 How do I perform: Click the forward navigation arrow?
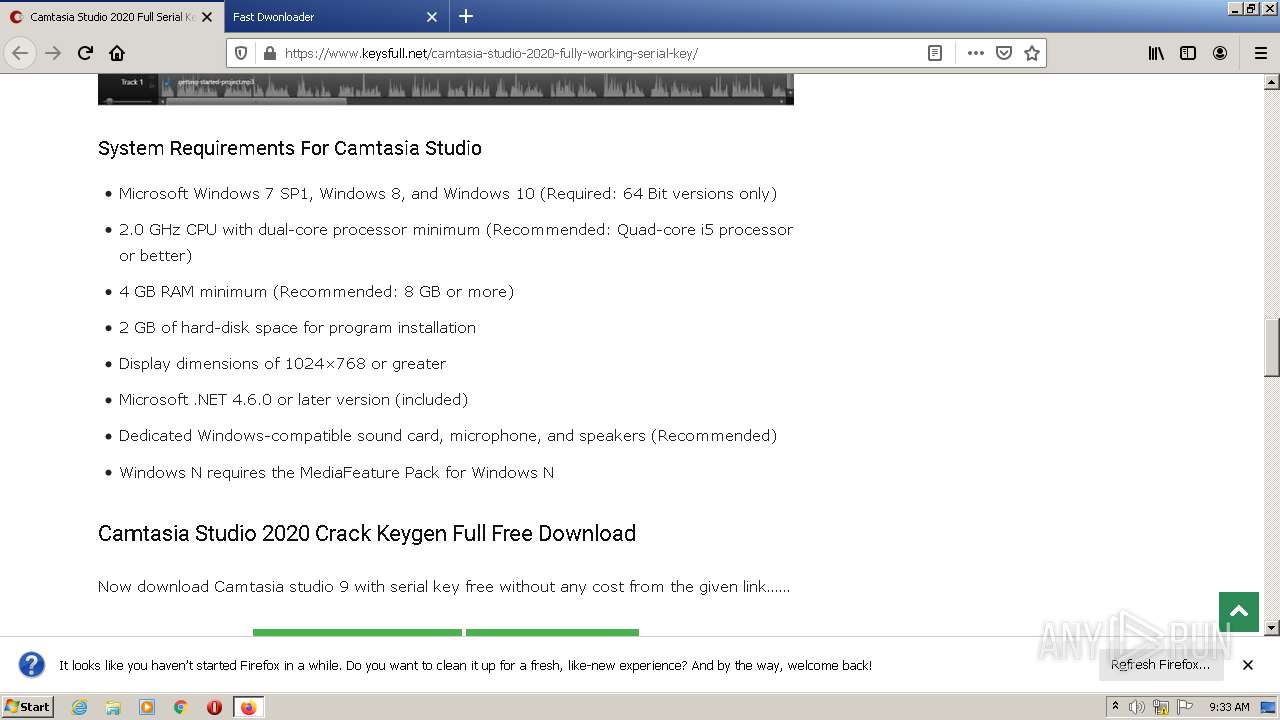click(53, 53)
